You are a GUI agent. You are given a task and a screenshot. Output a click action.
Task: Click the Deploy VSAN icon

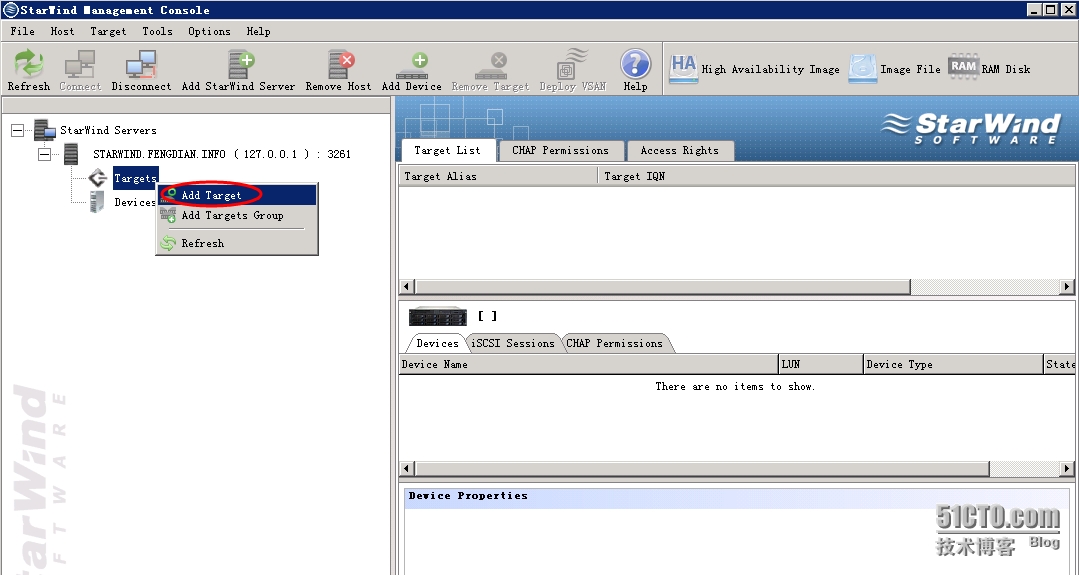tap(572, 63)
